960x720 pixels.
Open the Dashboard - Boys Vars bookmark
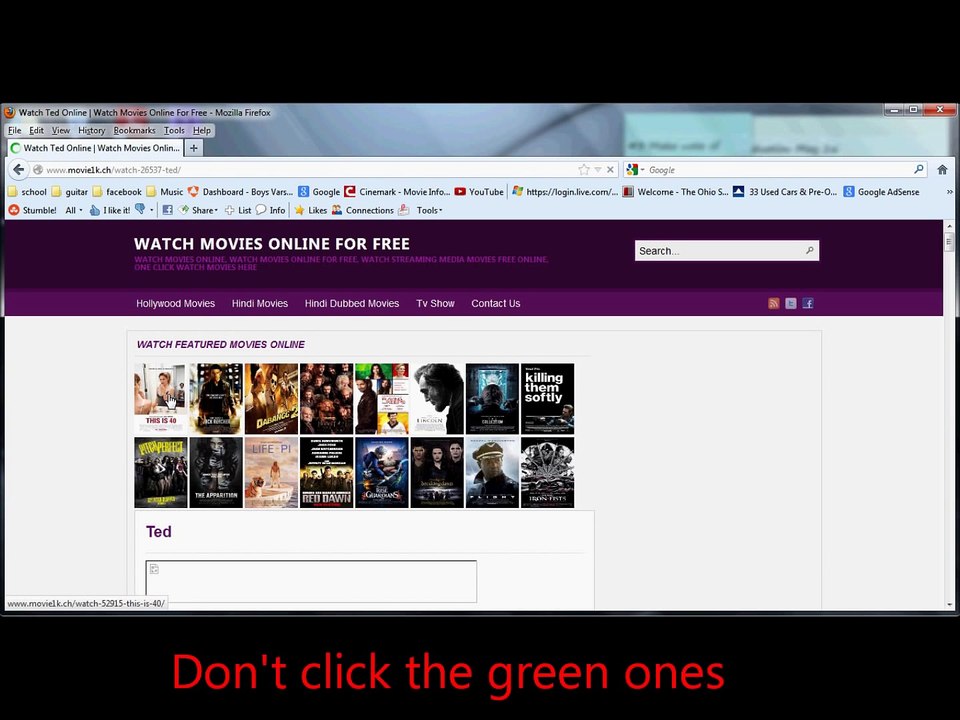(x=240, y=192)
